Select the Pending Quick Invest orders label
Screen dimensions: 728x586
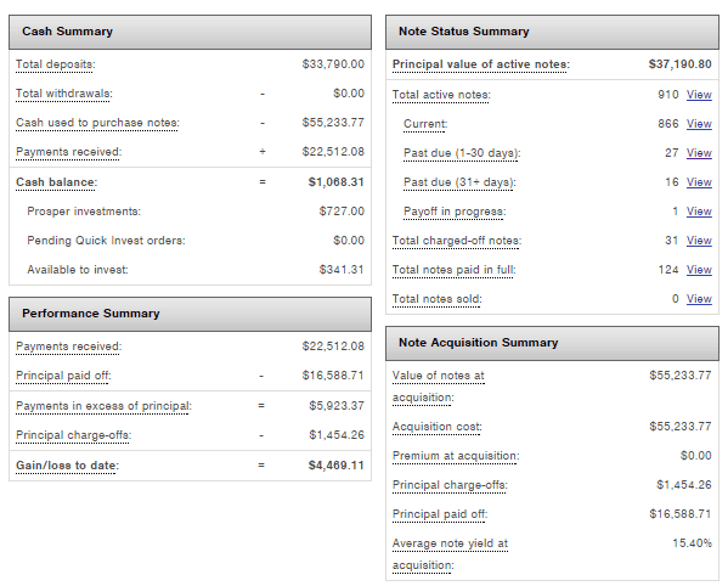coord(106,240)
